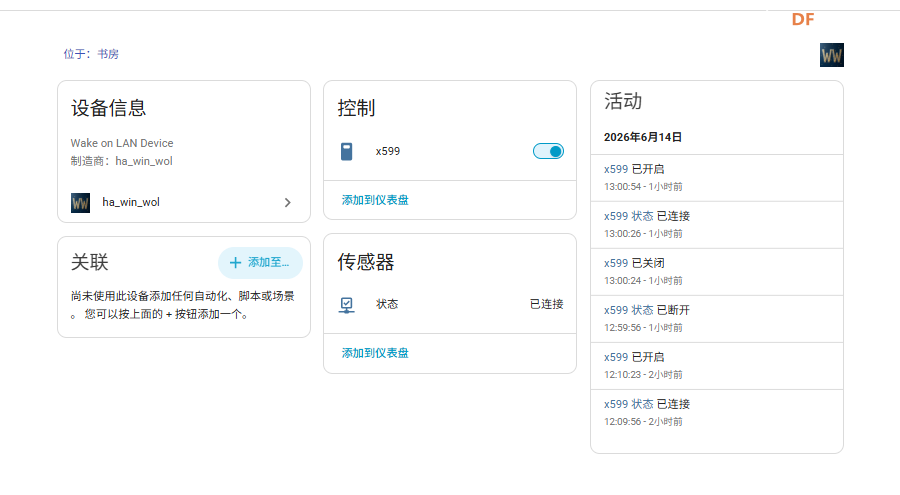Click the Wake on LAN Device text

(x=122, y=143)
